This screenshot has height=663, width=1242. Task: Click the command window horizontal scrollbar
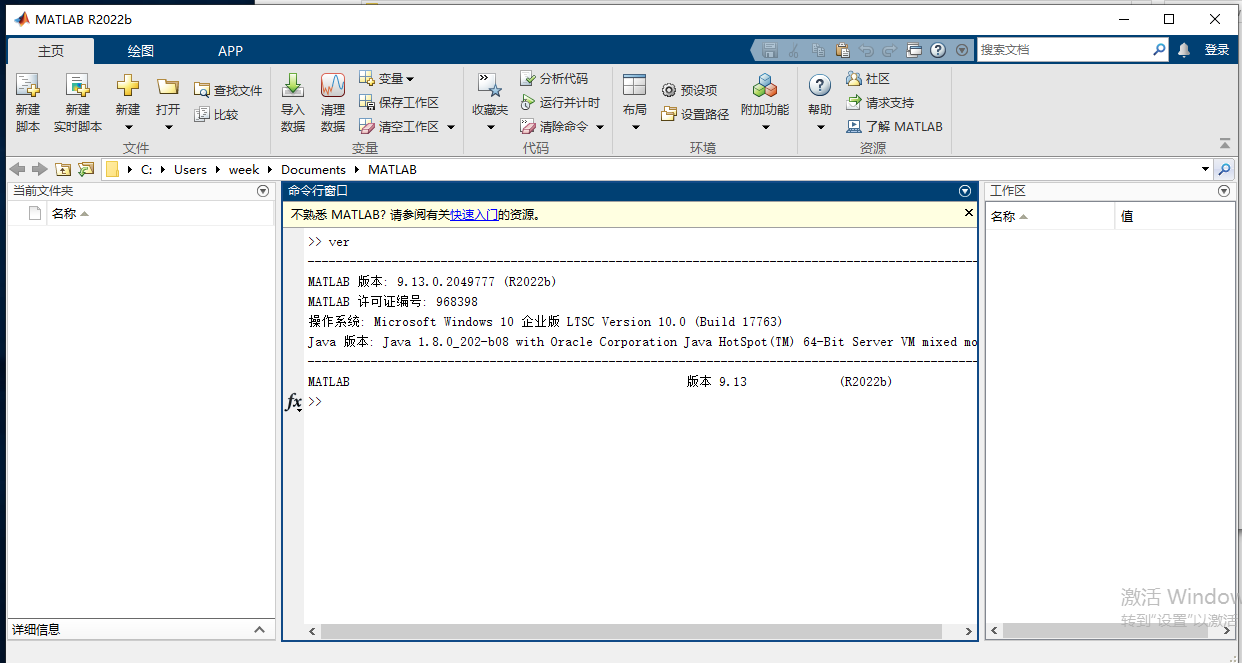click(631, 631)
